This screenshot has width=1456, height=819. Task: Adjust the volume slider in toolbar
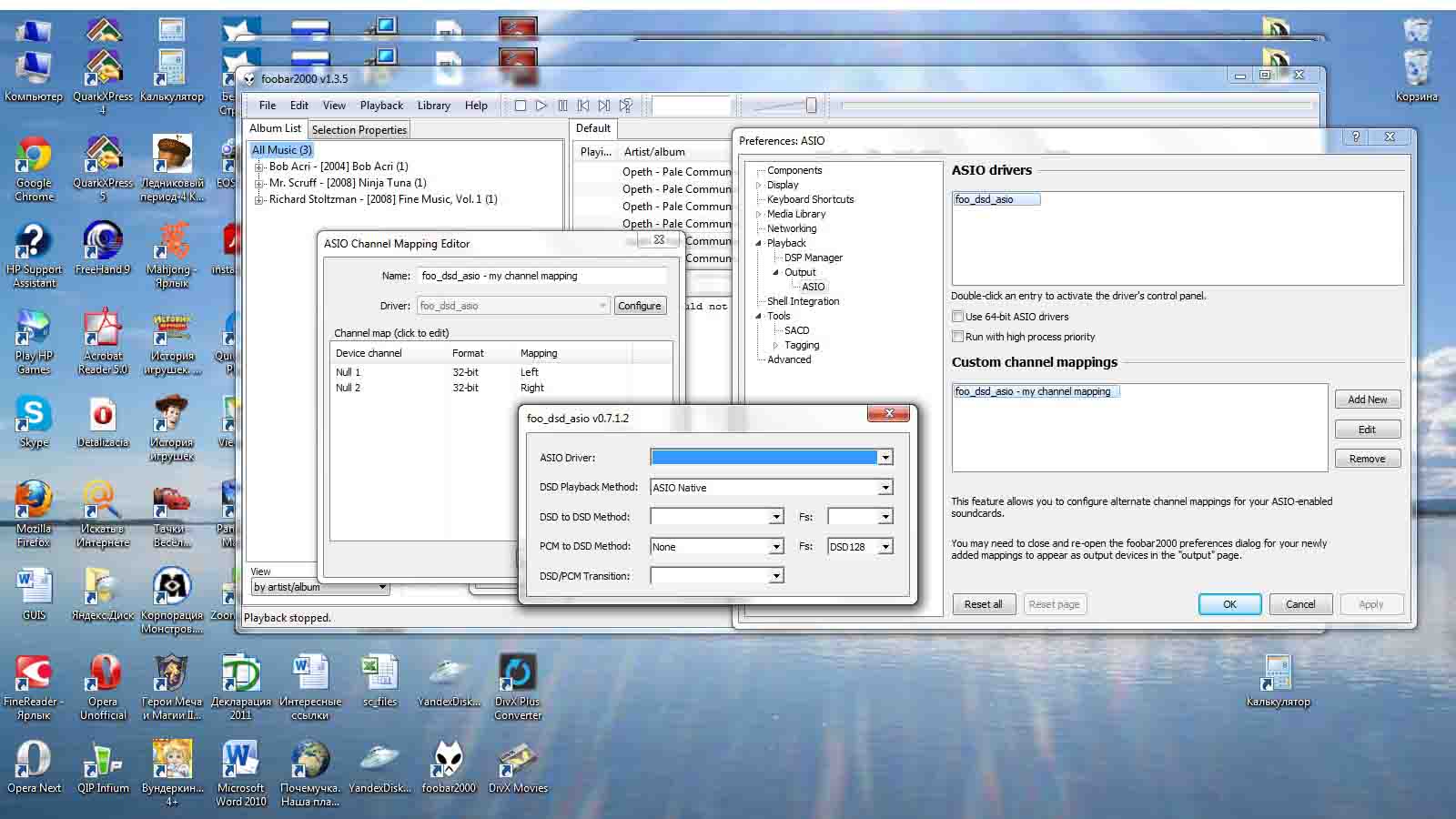click(811, 106)
